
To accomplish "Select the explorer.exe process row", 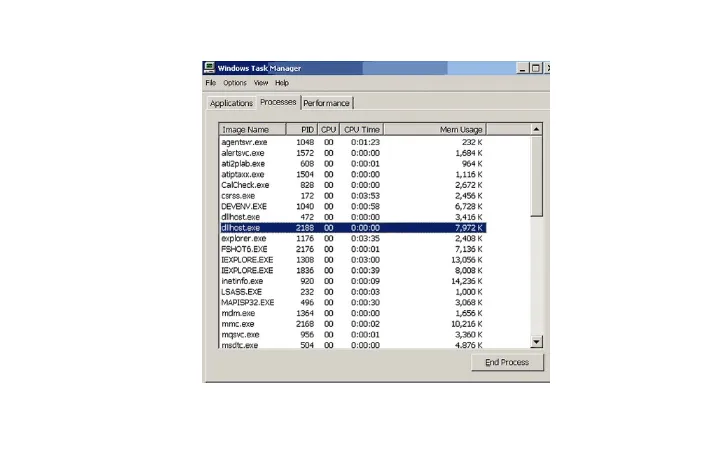I will (x=244, y=239).
